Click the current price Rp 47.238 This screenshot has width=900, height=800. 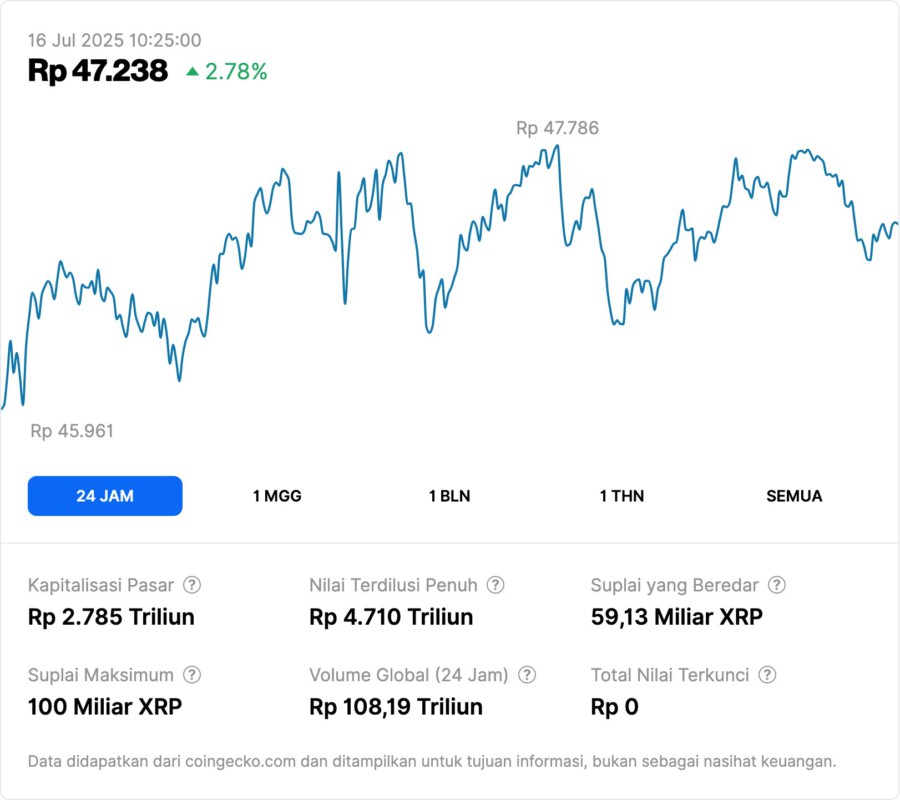tap(98, 71)
